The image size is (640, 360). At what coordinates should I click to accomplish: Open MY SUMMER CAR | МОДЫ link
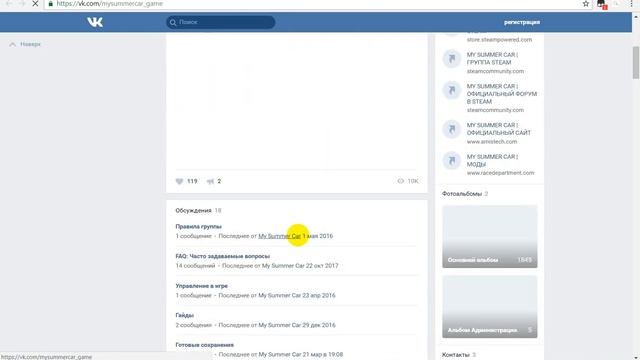tap(492, 160)
